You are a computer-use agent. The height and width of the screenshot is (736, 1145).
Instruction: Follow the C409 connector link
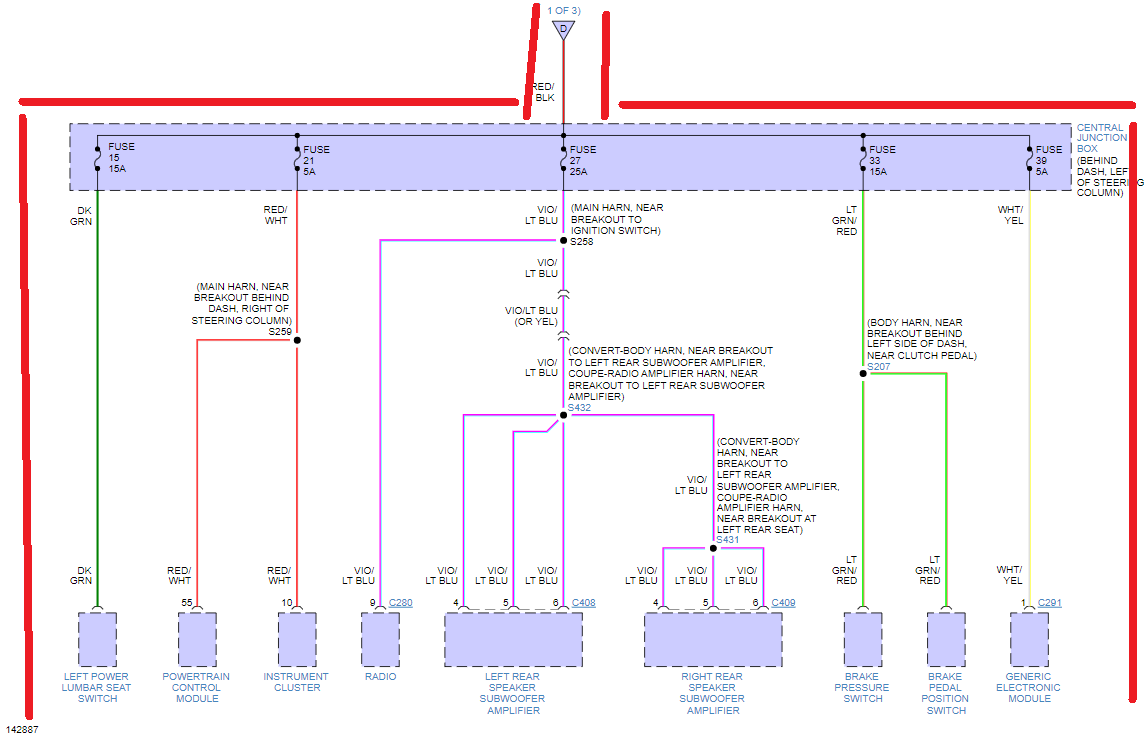(783, 603)
